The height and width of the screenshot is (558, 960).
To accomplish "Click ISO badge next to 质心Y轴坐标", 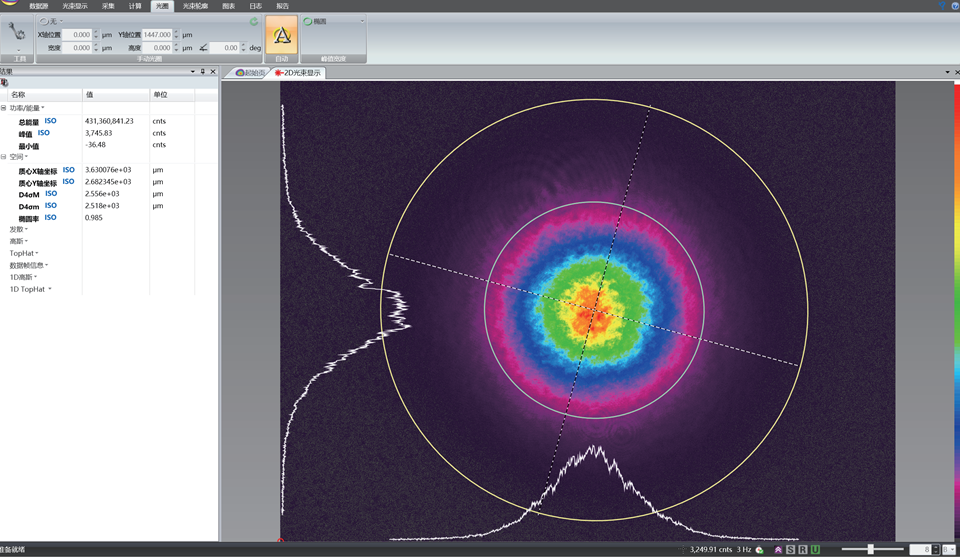I will point(69,182).
